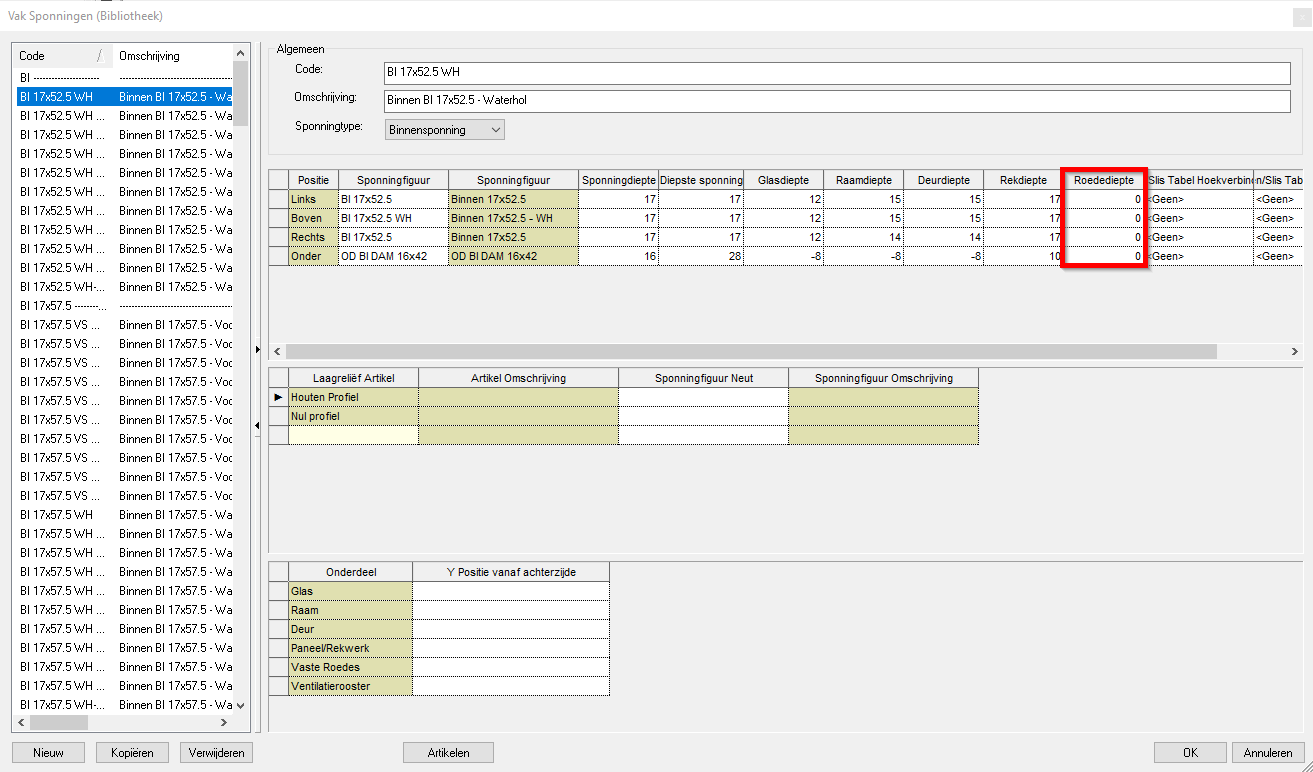The image size is (1313, 772).
Task: Click the Nieuw button
Action: coord(48,752)
